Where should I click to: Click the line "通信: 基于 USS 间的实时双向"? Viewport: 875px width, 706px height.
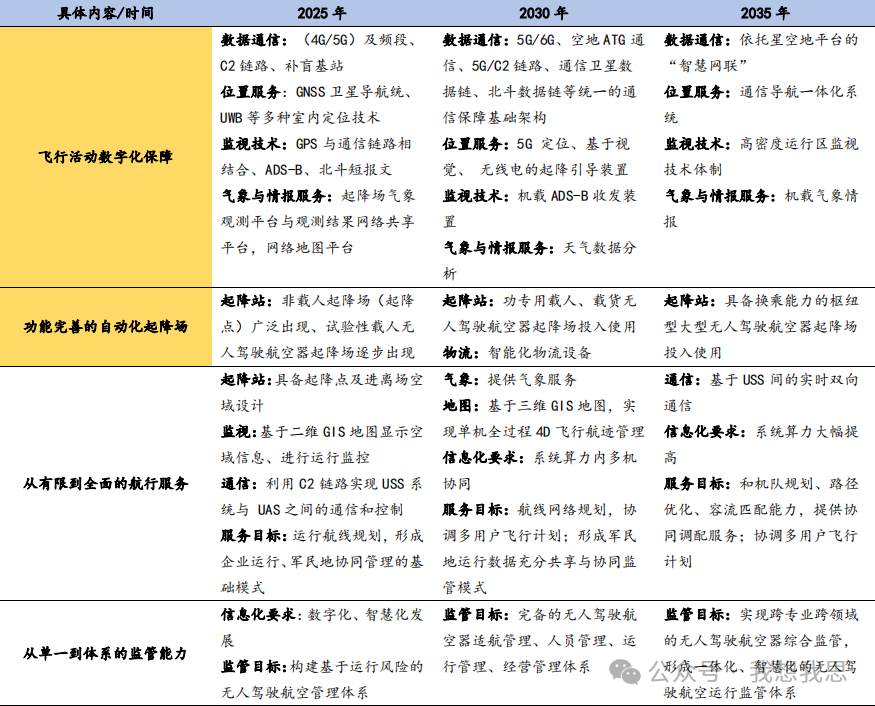(761, 380)
